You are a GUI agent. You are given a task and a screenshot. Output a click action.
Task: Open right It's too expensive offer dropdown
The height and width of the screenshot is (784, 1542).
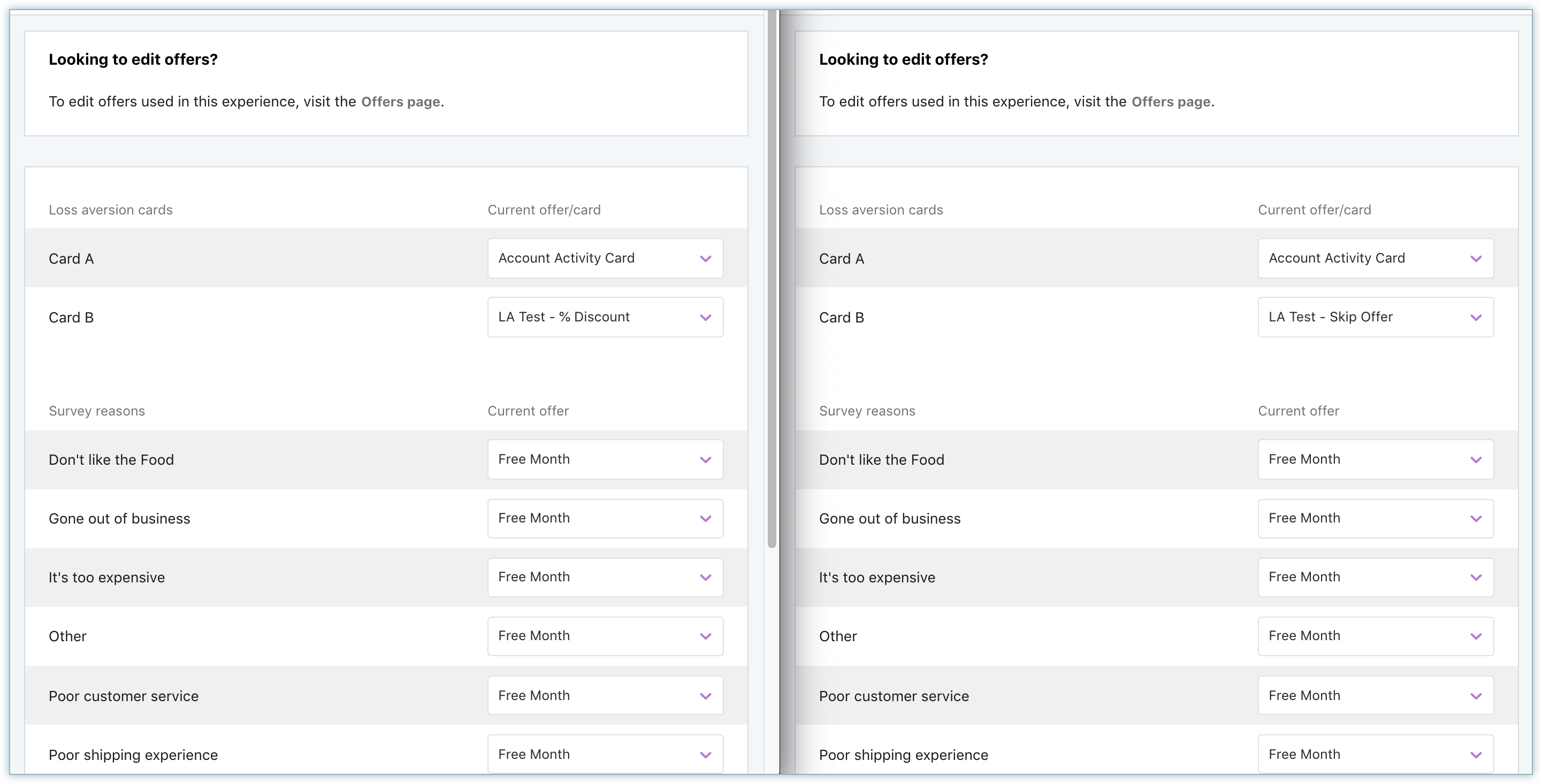point(1375,578)
